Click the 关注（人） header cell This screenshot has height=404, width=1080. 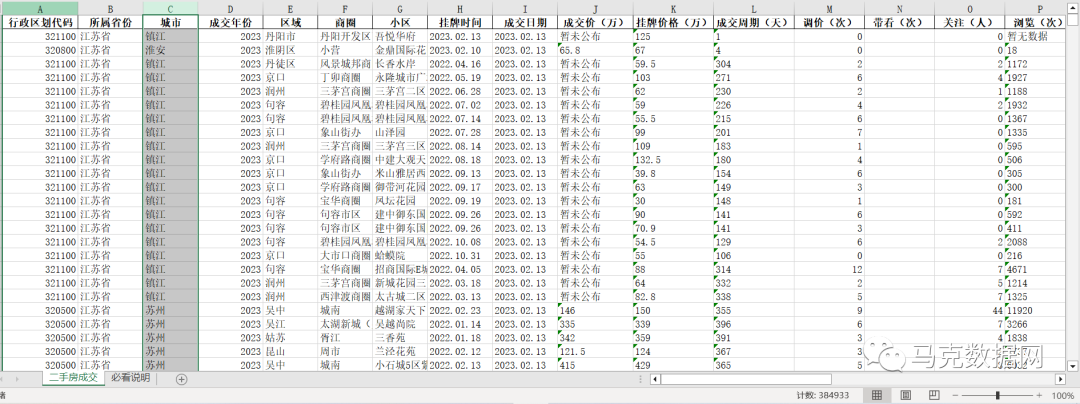969,22
